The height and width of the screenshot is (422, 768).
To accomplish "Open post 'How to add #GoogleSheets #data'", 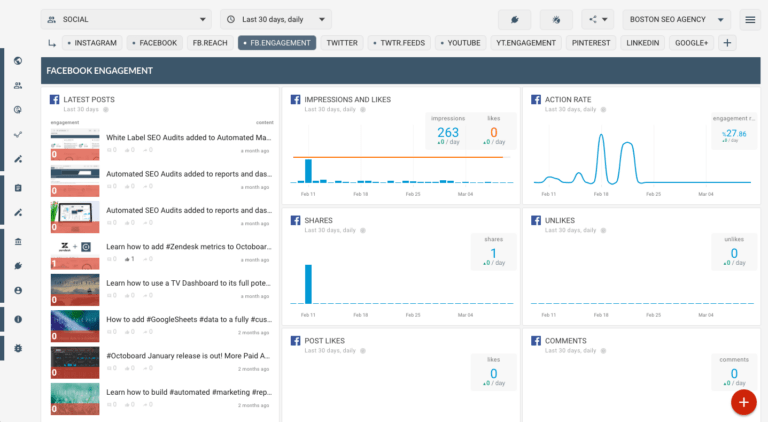I will tap(189, 319).
